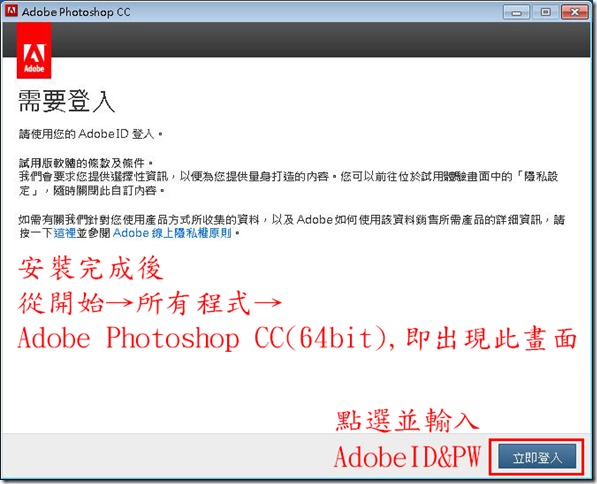Click the red 點選並輸入 annotation

coord(407,420)
